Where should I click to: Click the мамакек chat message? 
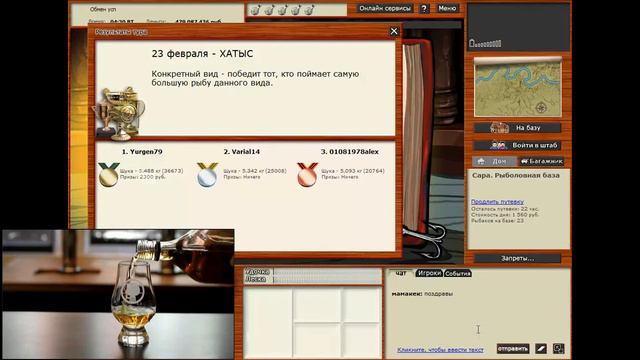[422, 293]
